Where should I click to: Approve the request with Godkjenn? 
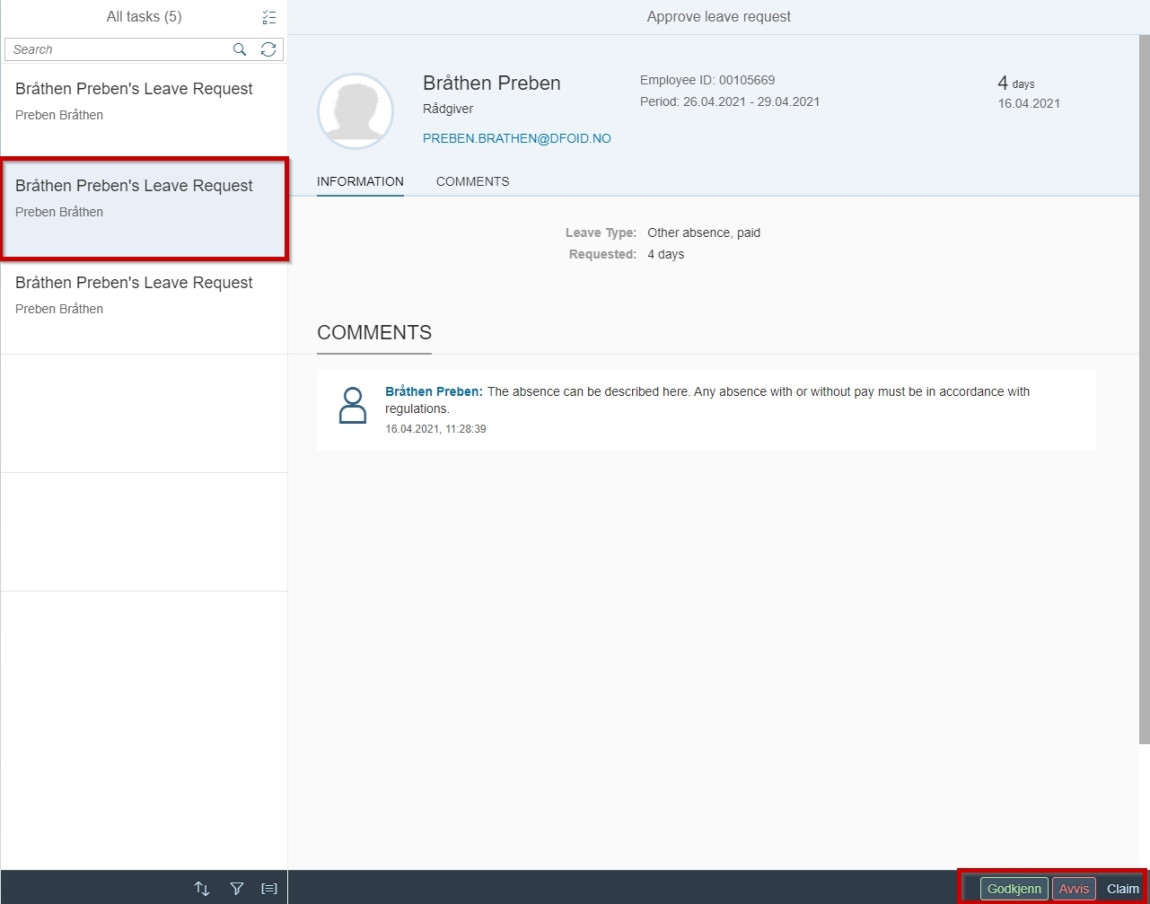pos(1014,889)
